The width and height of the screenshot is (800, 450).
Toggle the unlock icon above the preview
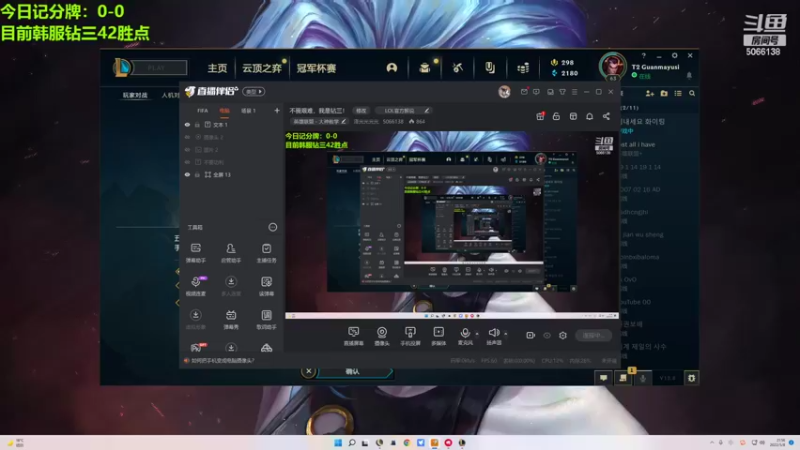click(x=556, y=116)
